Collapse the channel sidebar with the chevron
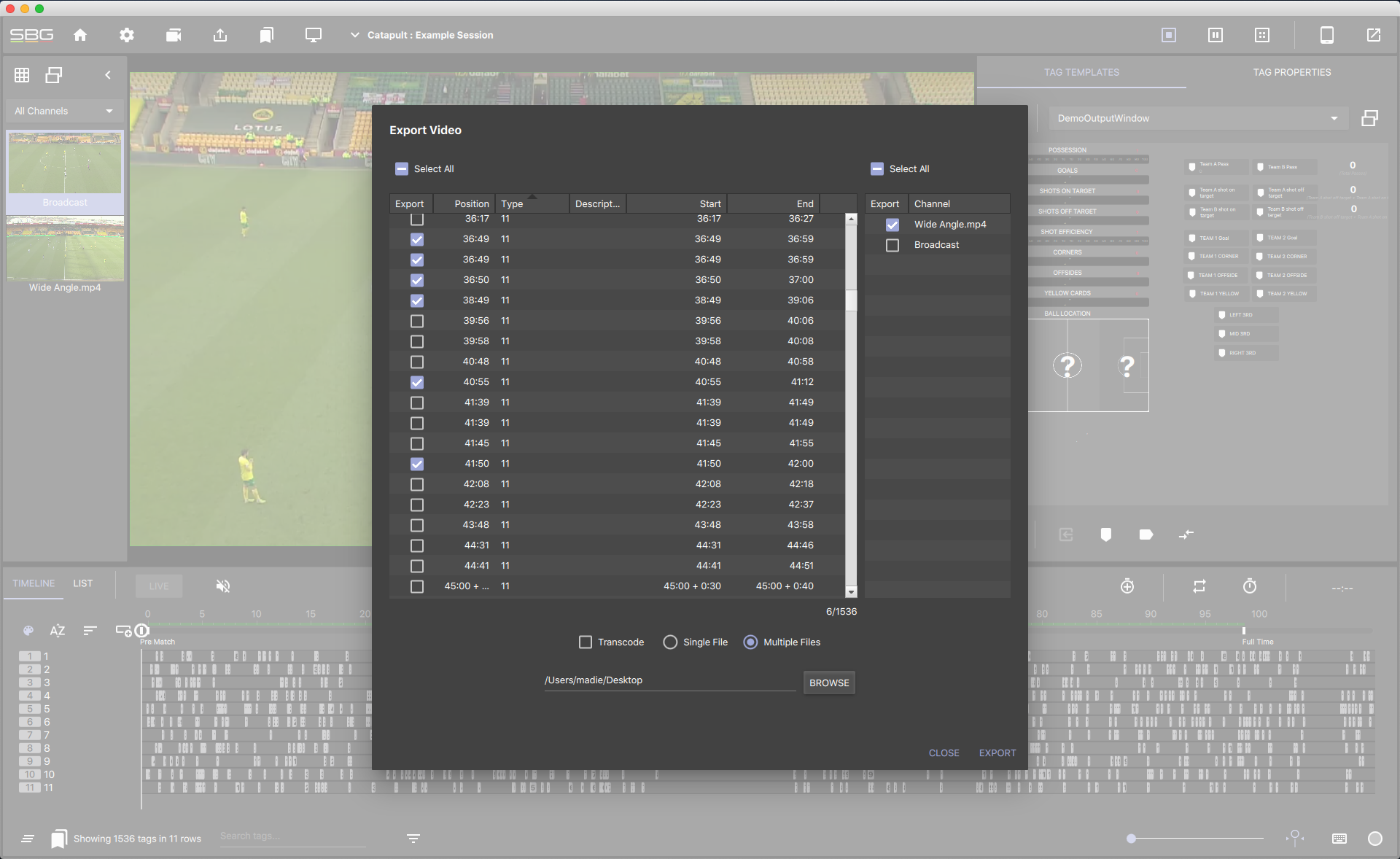The width and height of the screenshot is (1400, 859). click(x=108, y=75)
